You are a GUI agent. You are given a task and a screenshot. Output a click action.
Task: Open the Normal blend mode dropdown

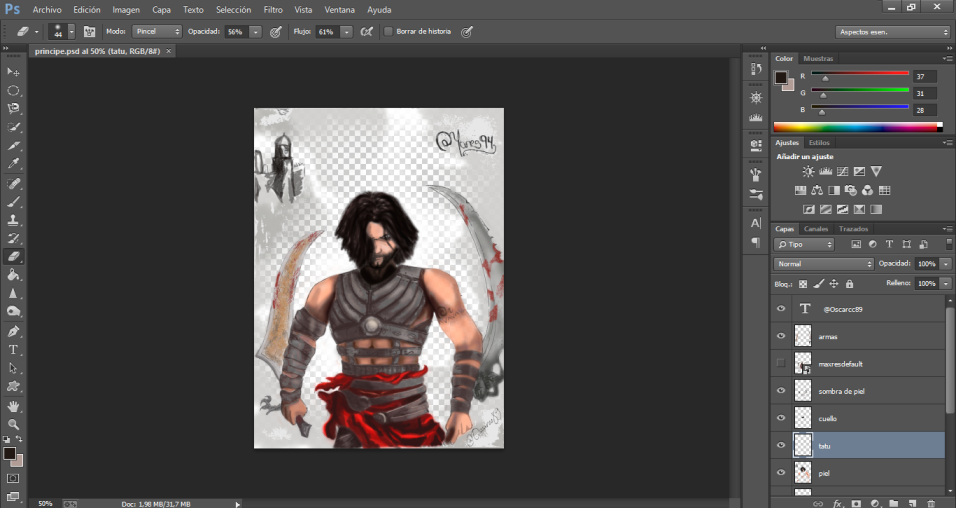point(824,264)
